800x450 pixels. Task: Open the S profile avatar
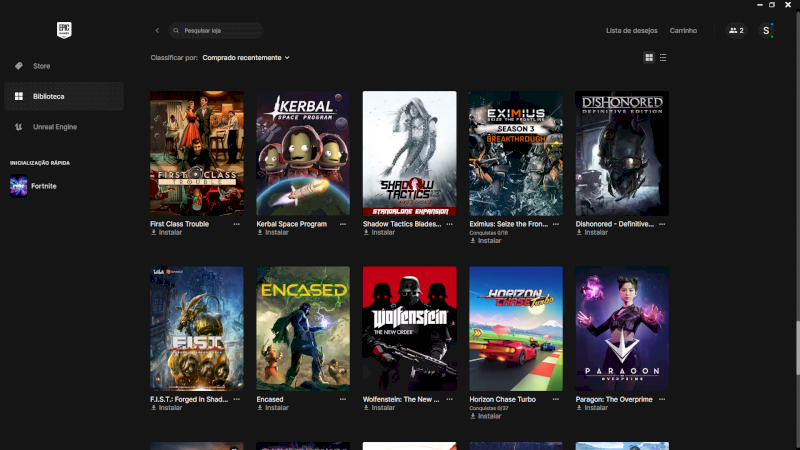(x=766, y=31)
